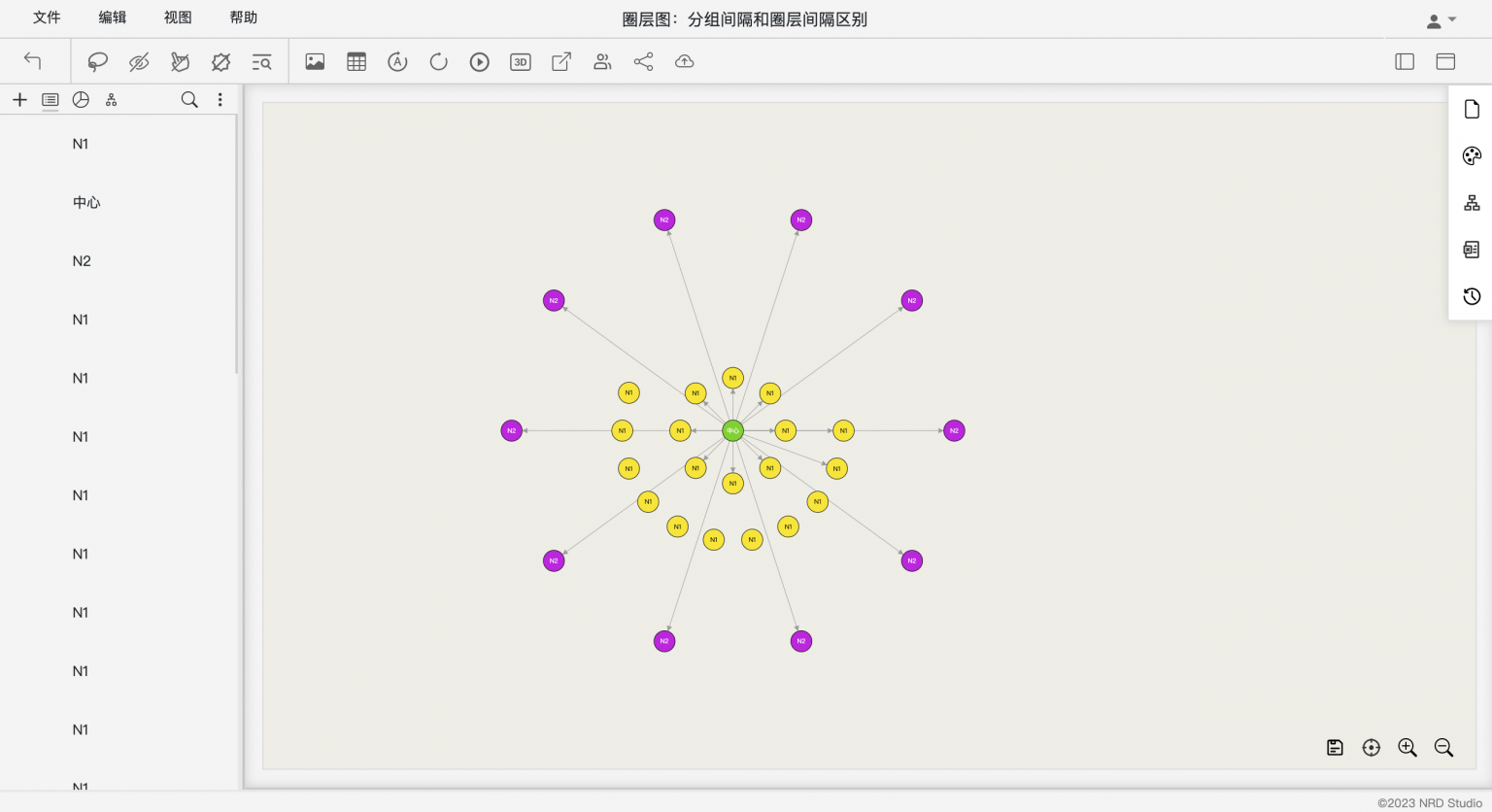This screenshot has height=812, width=1492.
Task: Click the green 中心 node
Action: [732, 430]
